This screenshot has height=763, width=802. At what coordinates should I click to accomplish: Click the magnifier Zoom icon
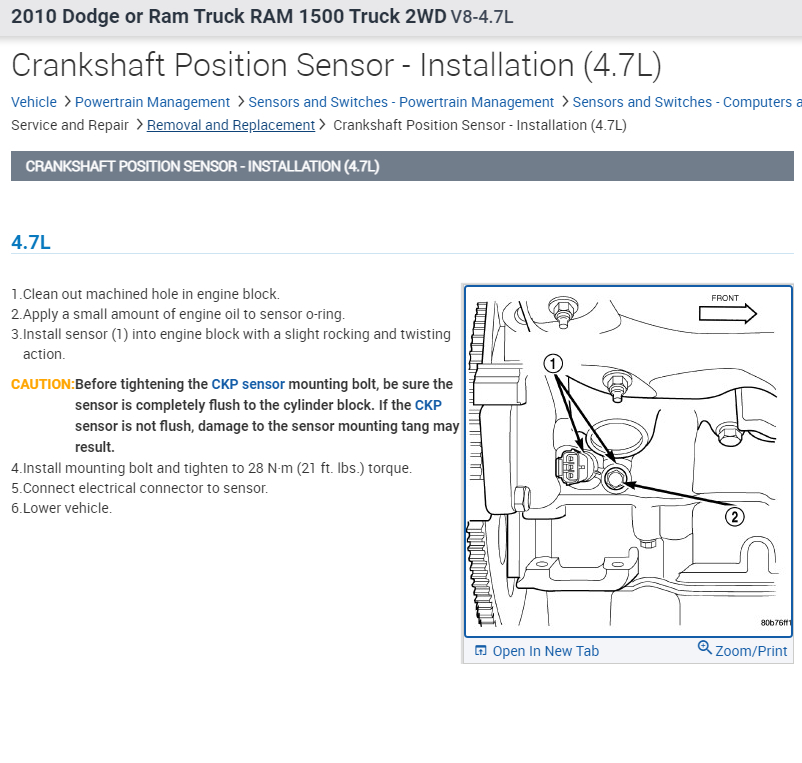(704, 647)
